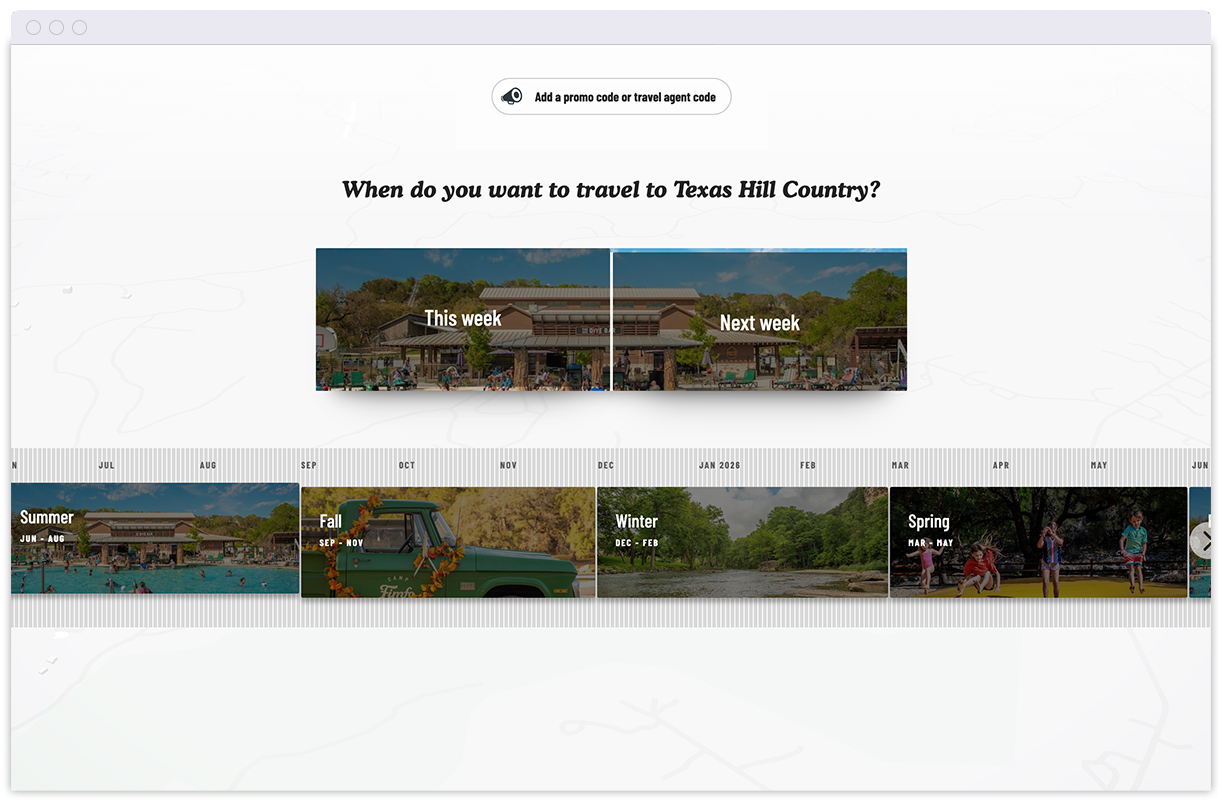Jump to SEP on the month timeline
1222x810 pixels.
tap(309, 465)
